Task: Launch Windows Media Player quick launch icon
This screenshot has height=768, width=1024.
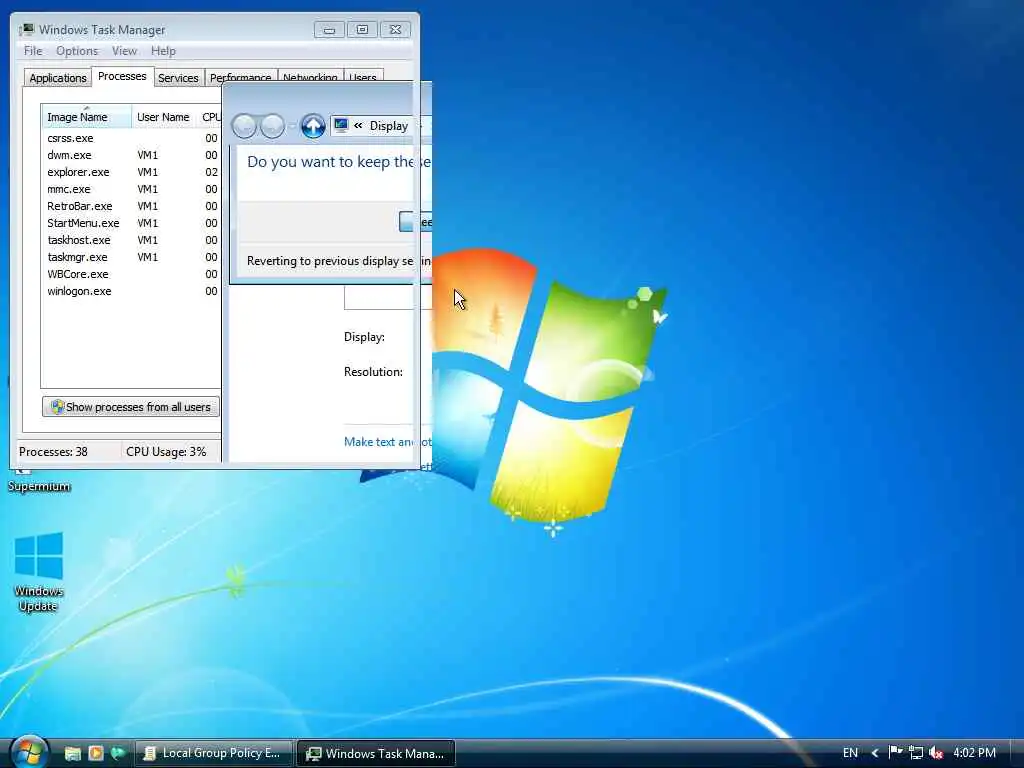Action: coord(95,754)
